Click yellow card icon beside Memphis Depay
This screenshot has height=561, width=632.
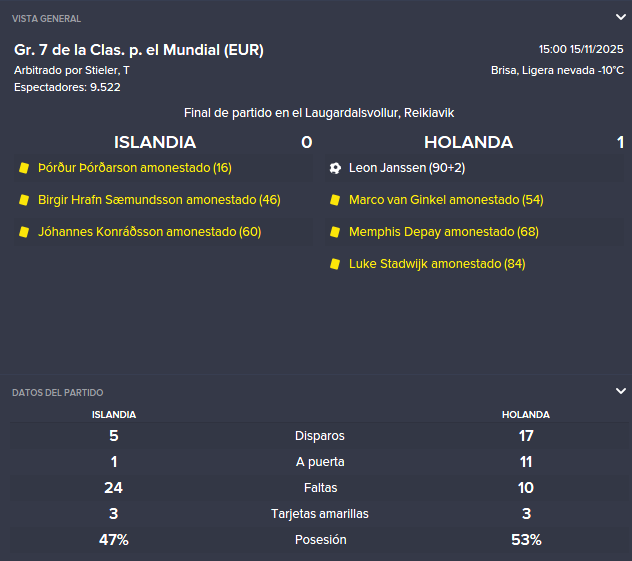coord(335,232)
